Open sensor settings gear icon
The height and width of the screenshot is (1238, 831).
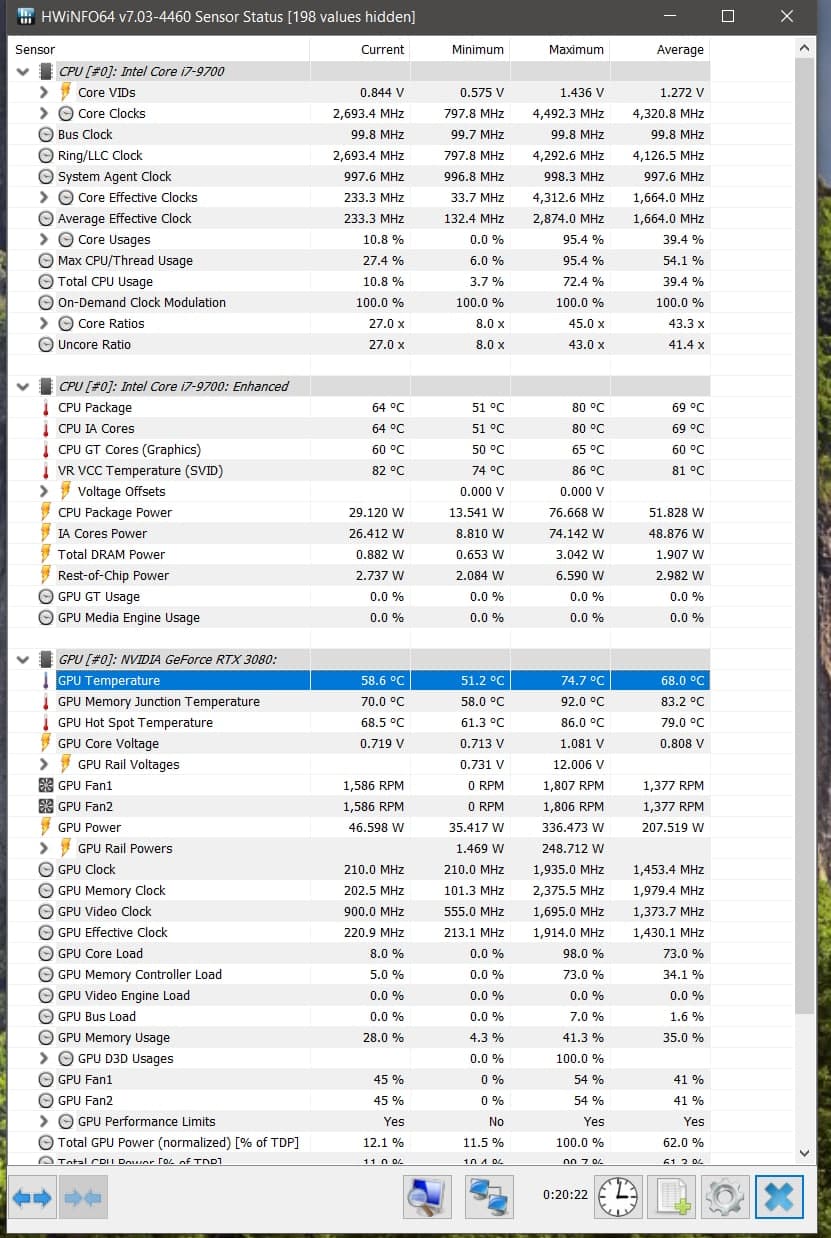pos(725,1196)
